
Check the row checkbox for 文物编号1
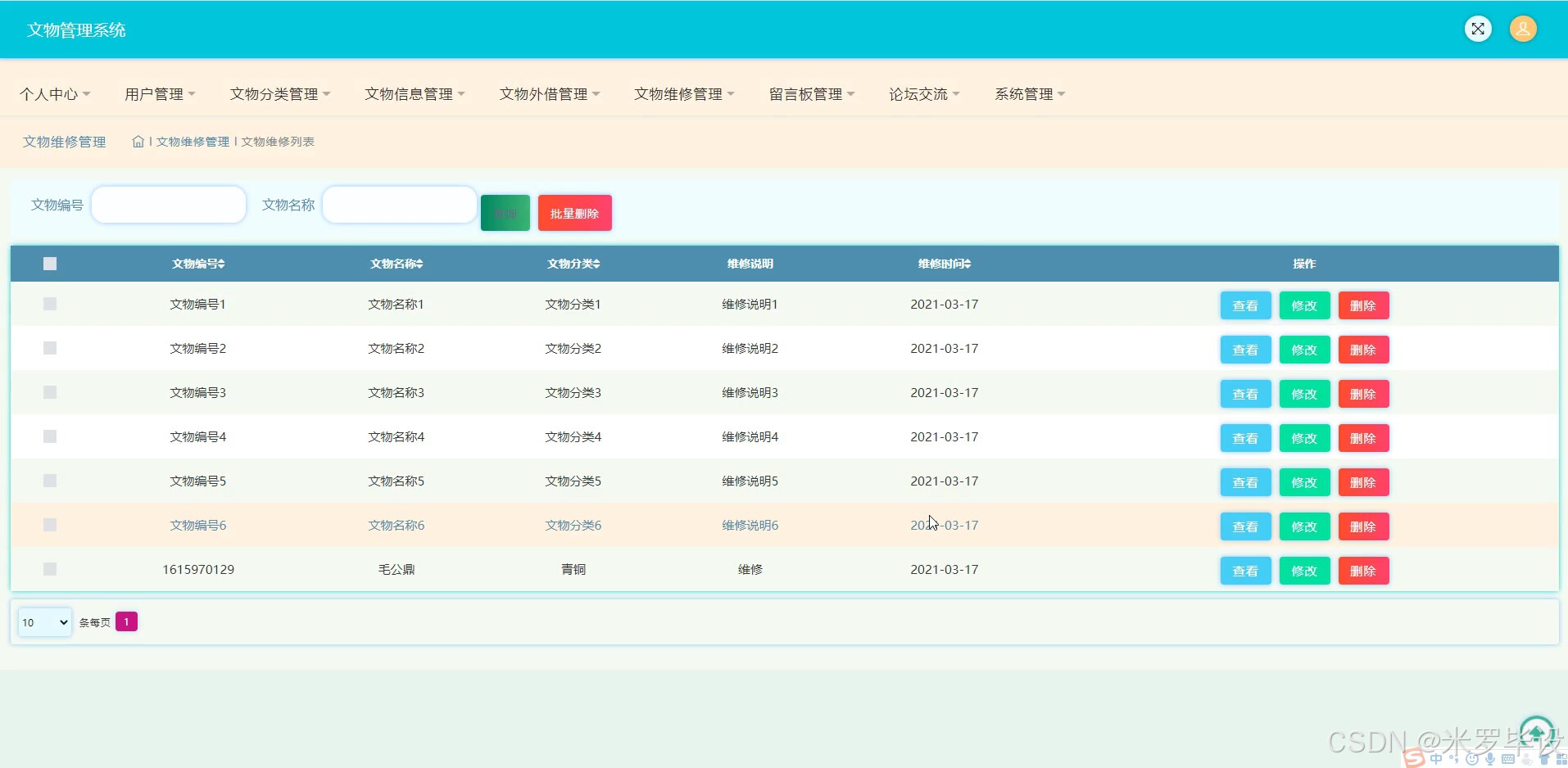(x=50, y=304)
